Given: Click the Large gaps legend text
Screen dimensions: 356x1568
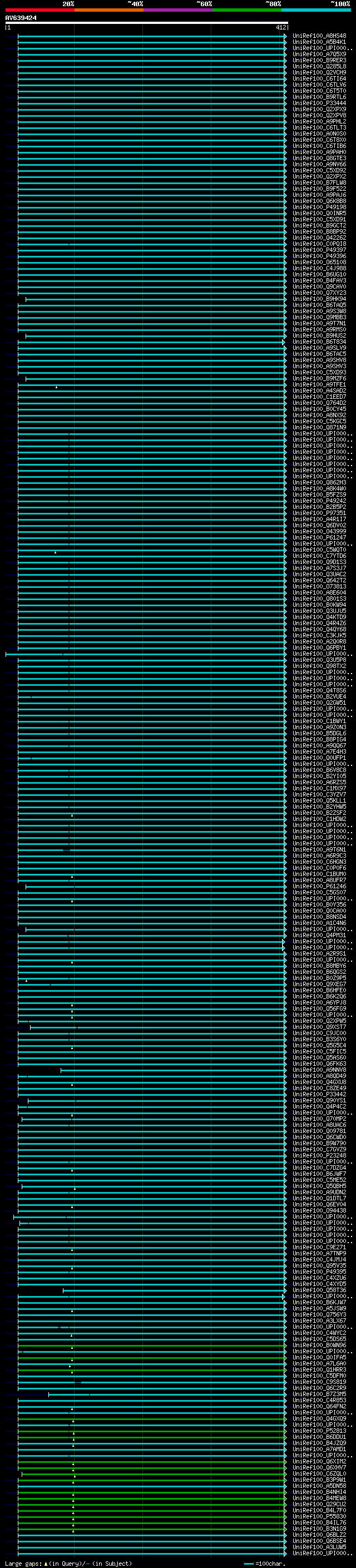Looking at the screenshot, I should point(68,1564).
